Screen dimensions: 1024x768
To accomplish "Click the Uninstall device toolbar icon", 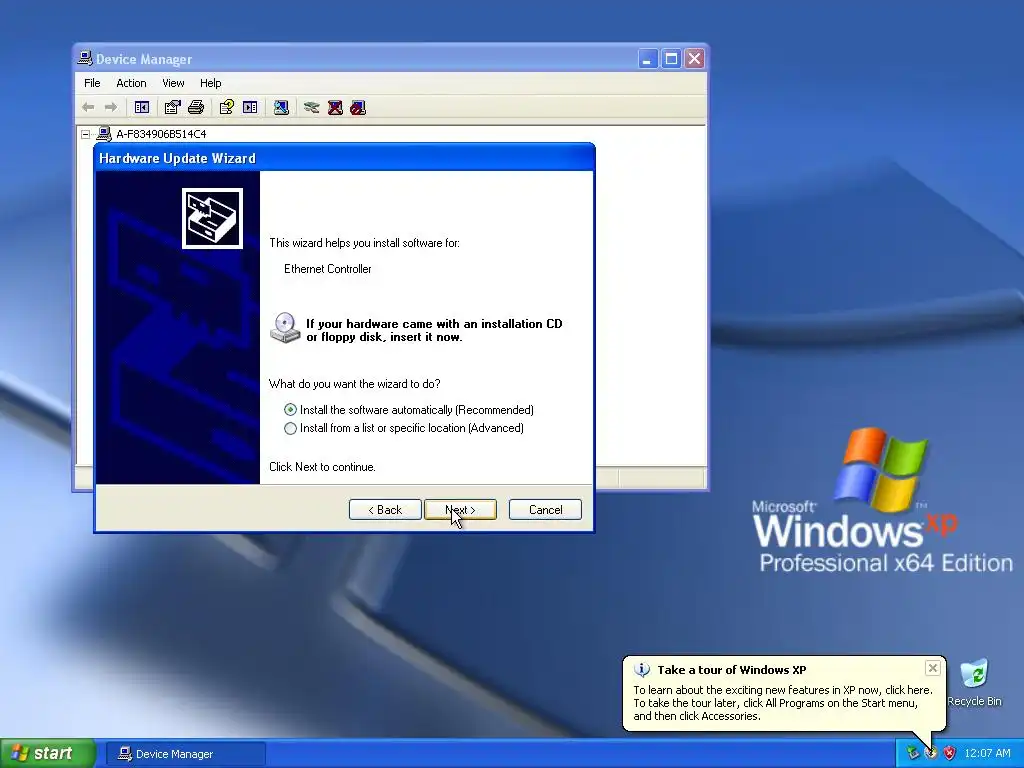I will pyautogui.click(x=335, y=107).
